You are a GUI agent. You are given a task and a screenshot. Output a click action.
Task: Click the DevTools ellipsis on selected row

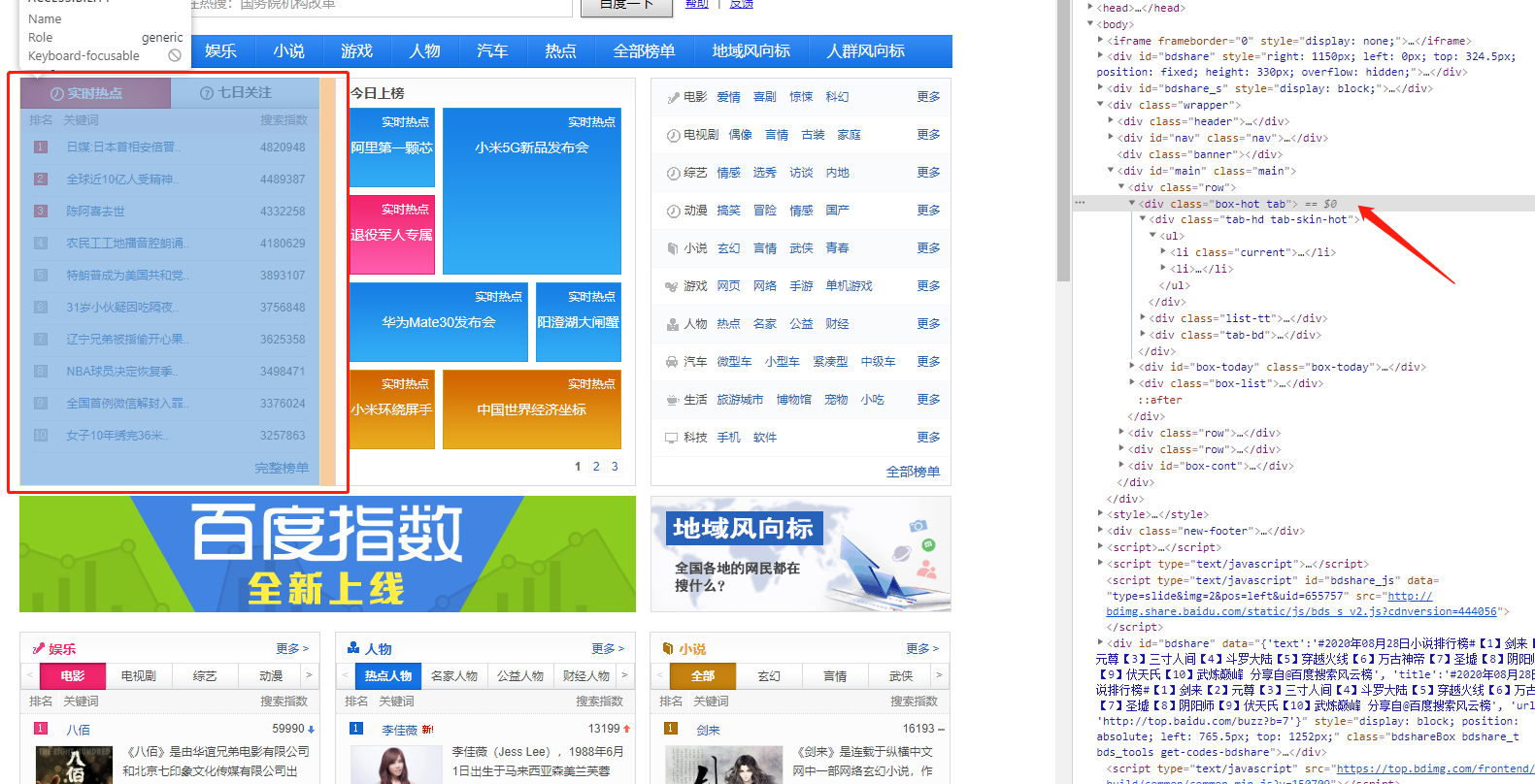click(x=1080, y=203)
